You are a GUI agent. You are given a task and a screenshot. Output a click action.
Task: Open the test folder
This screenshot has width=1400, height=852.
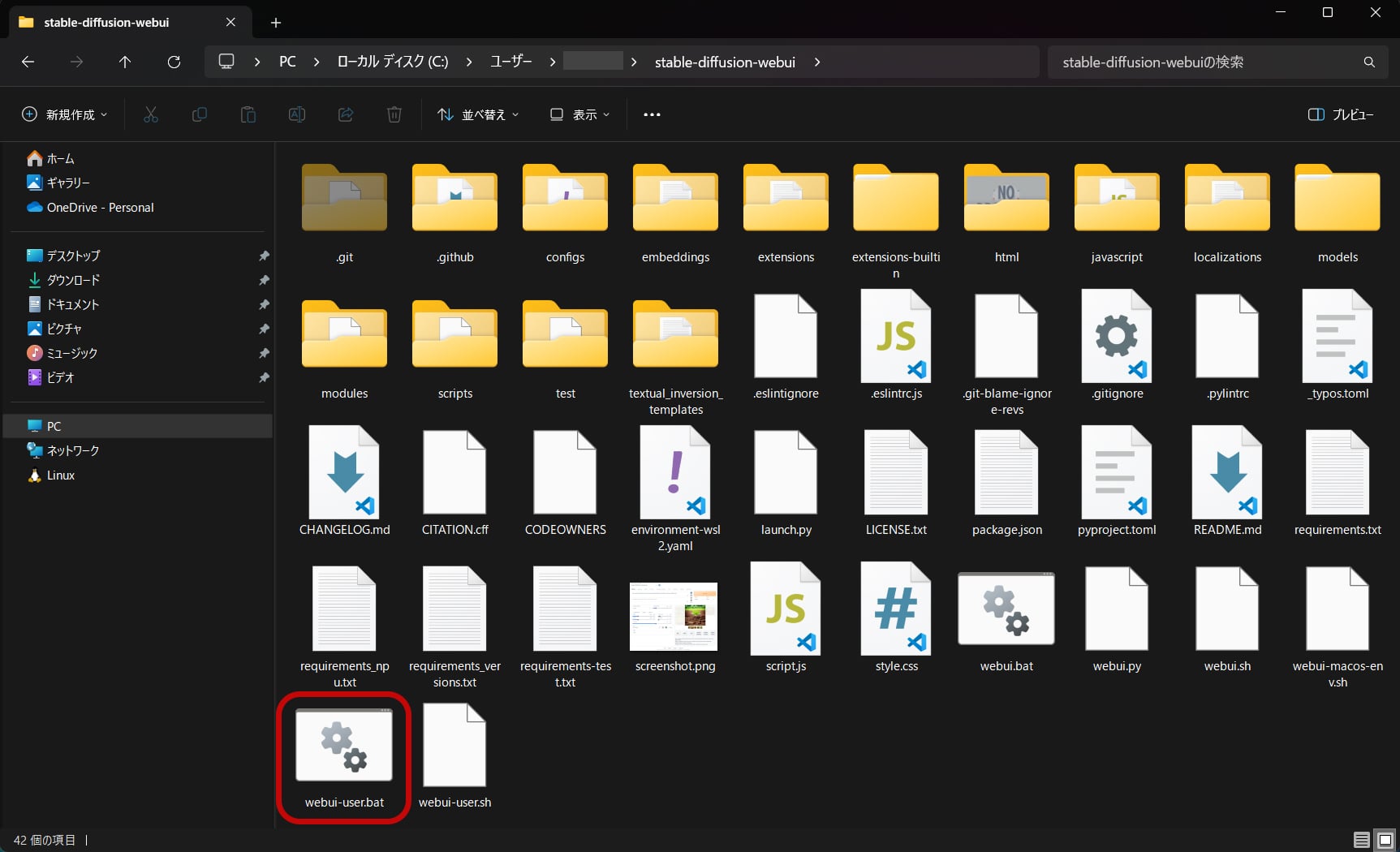point(565,349)
